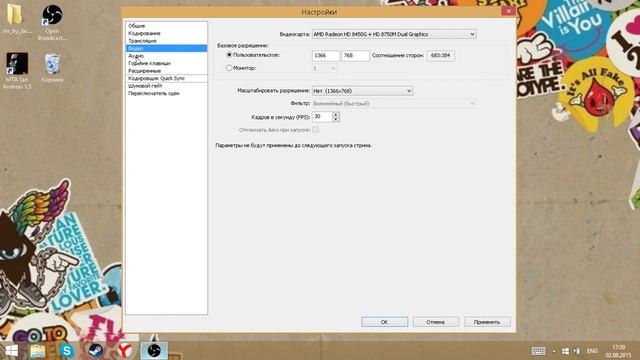Select the MTA San Andreas desktop shortcut
The height and width of the screenshot is (360, 640).
point(17,71)
